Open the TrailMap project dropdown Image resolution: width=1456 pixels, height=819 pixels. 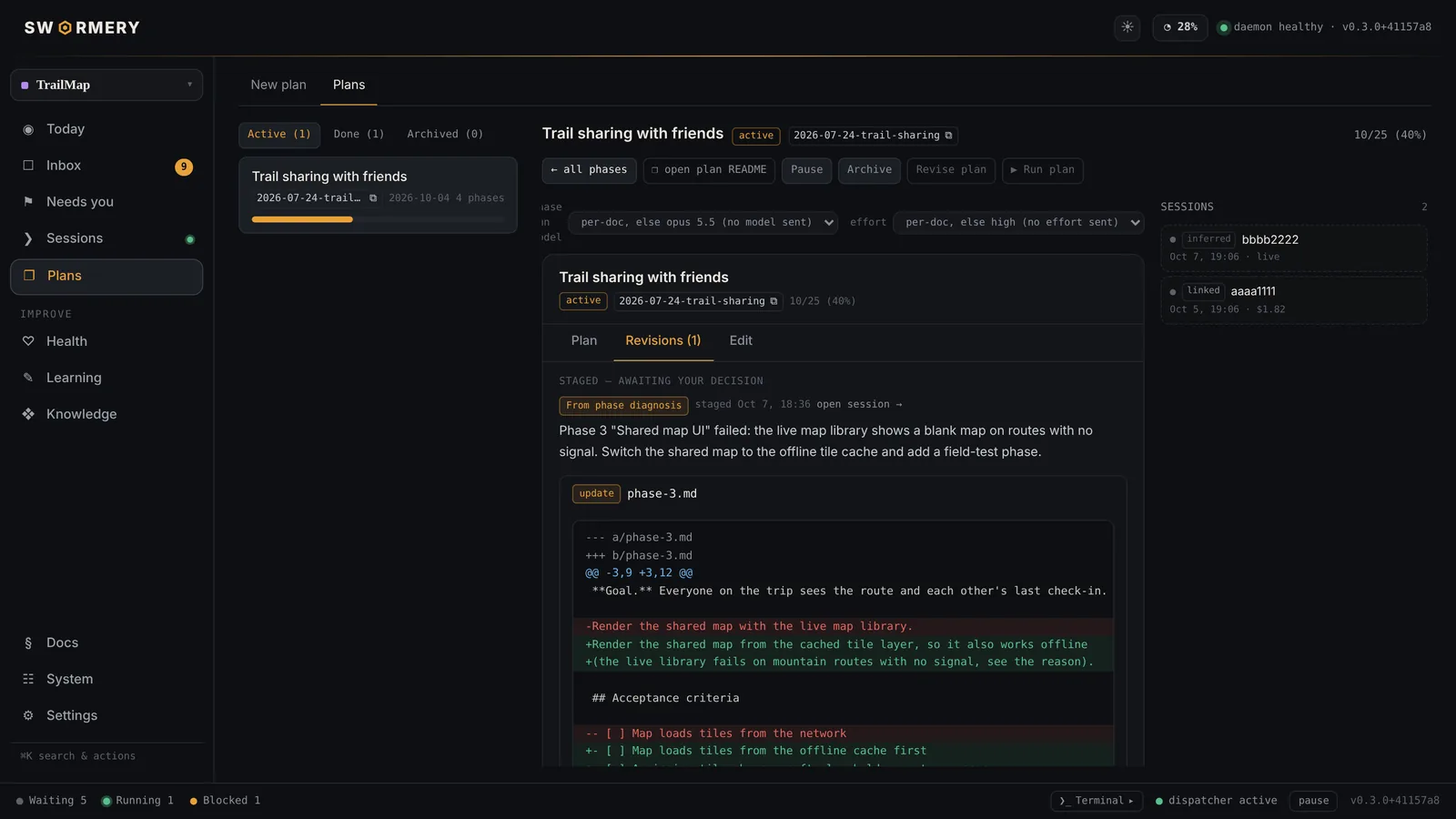point(106,85)
